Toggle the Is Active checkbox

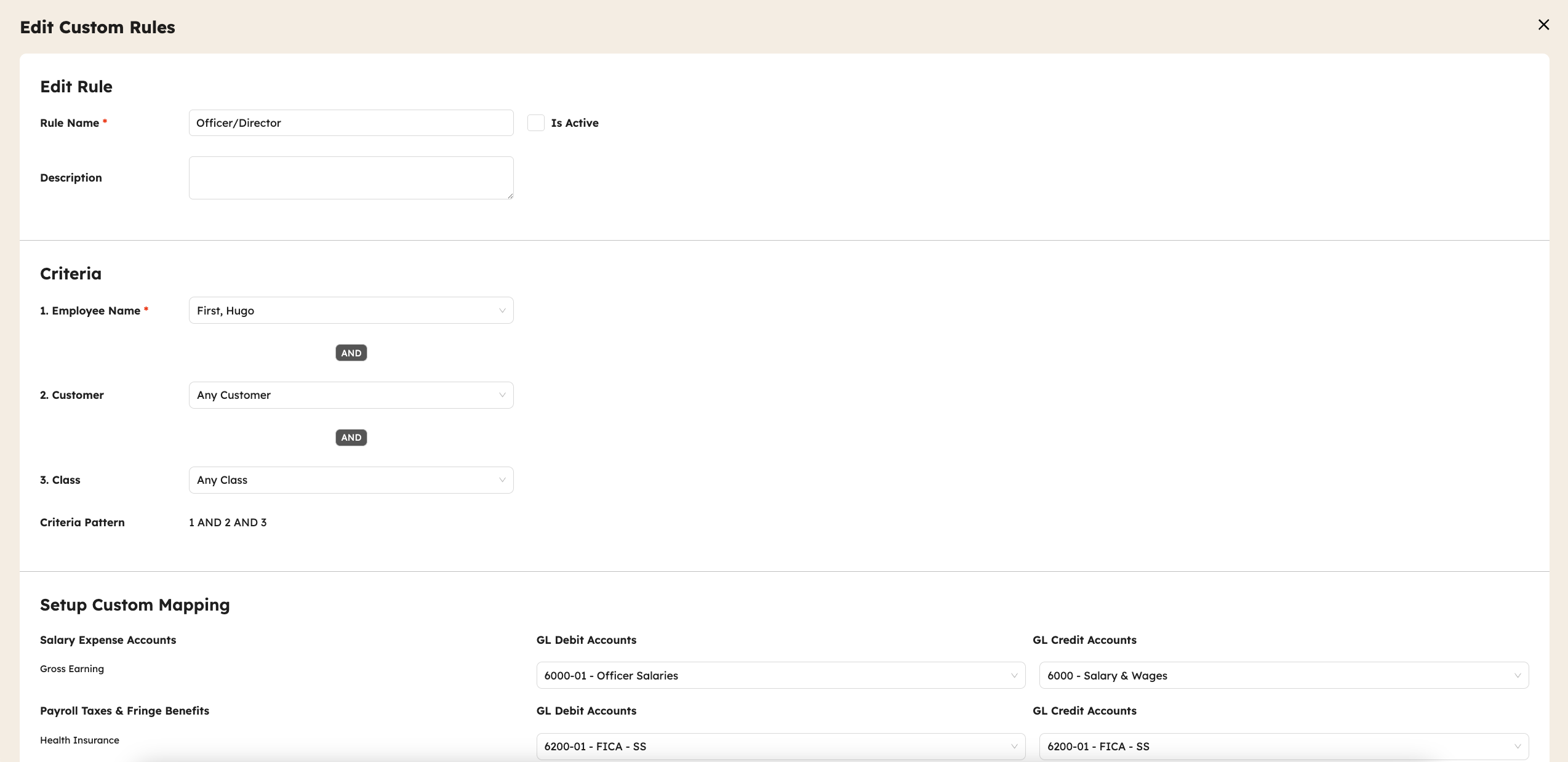[535, 123]
